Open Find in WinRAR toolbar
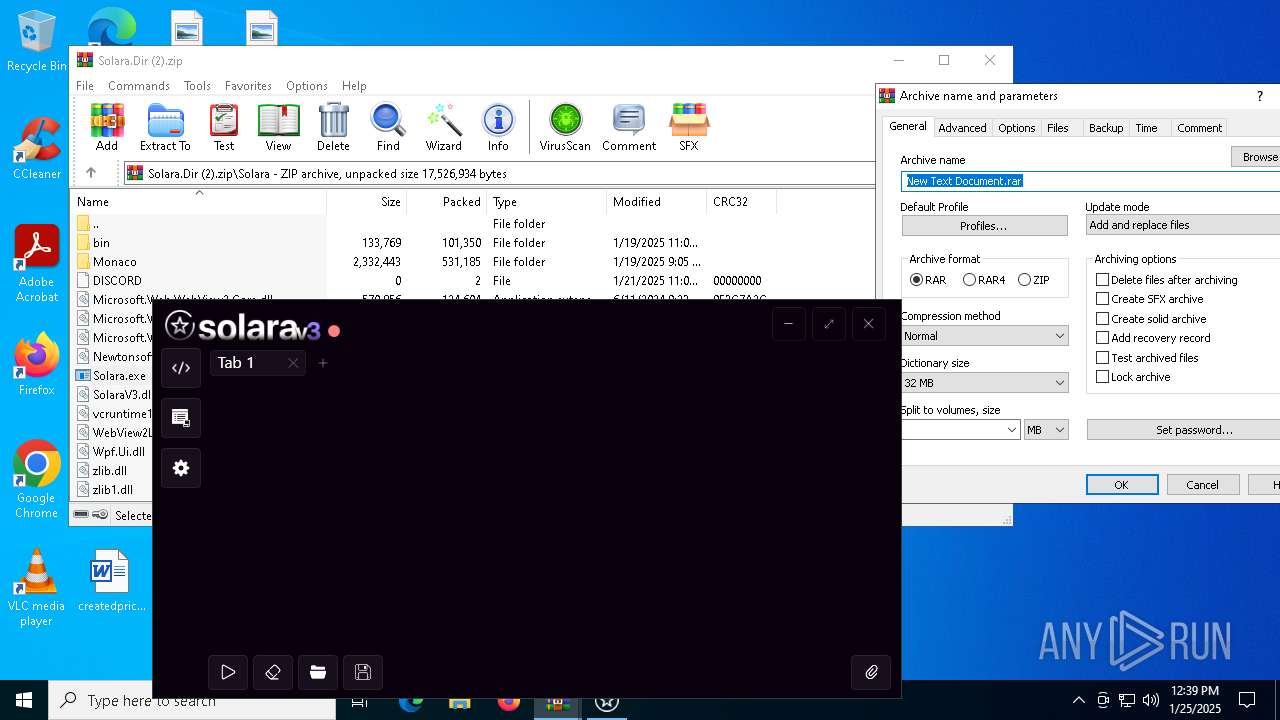 pos(388,127)
